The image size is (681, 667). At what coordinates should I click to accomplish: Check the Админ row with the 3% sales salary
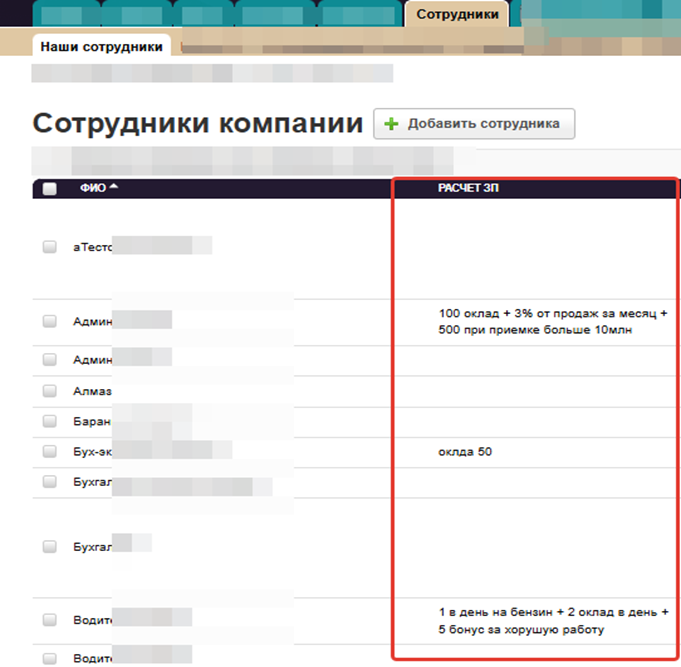(x=49, y=321)
